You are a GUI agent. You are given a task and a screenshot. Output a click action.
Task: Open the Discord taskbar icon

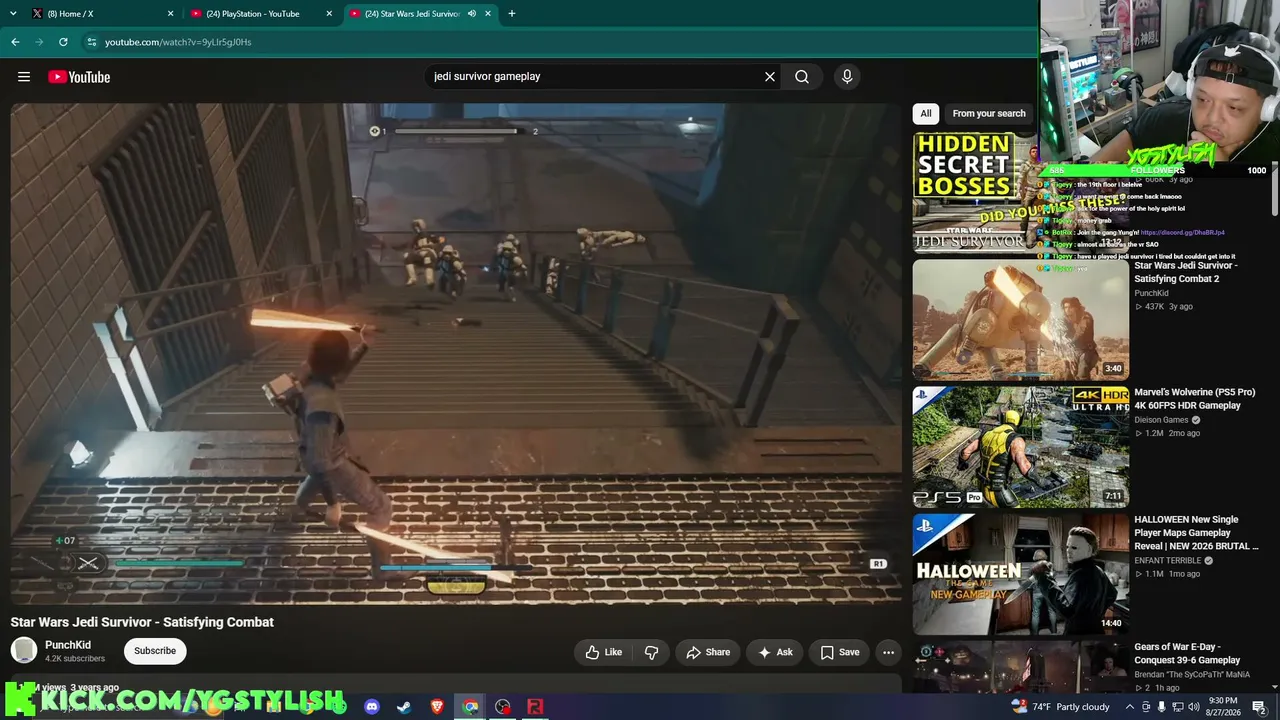372,707
